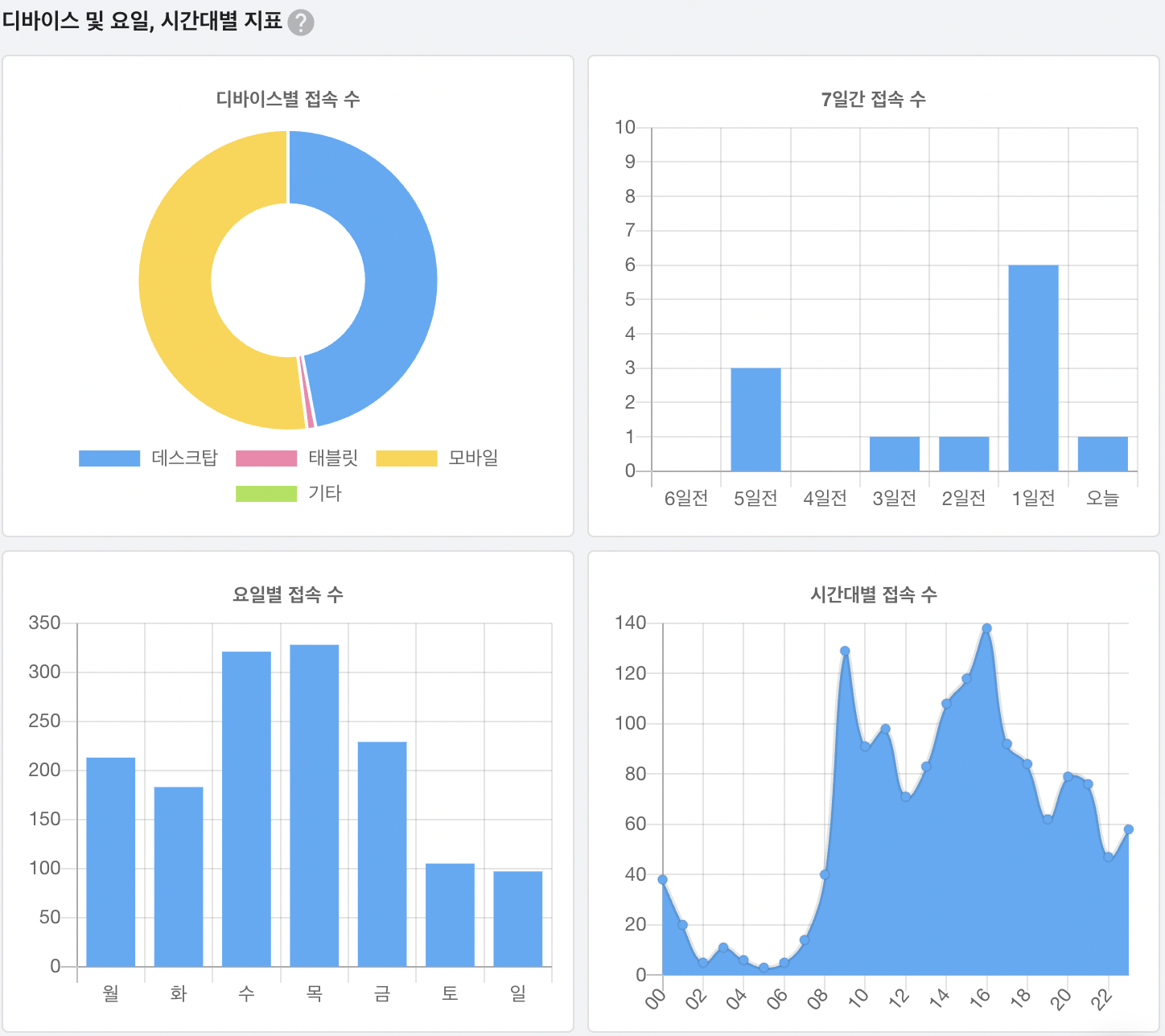Click the 월 bar in weekday chart

coord(111,861)
